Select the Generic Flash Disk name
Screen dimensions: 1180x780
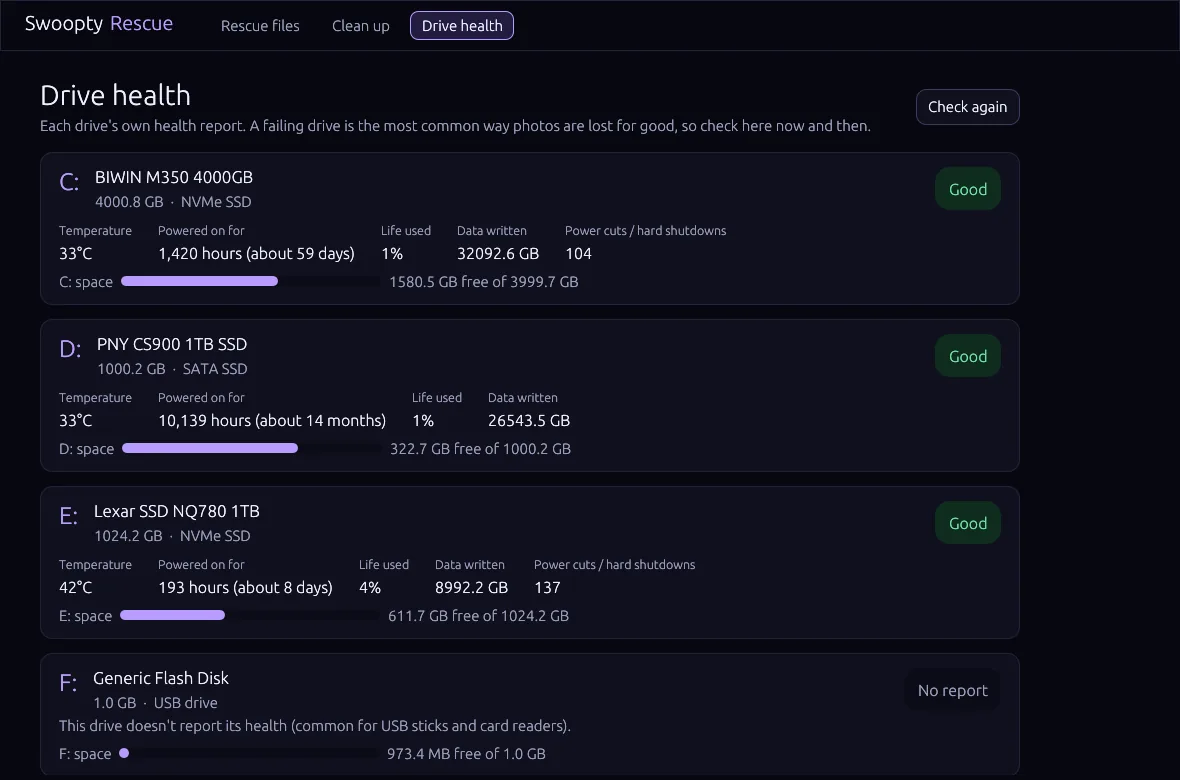pos(161,678)
